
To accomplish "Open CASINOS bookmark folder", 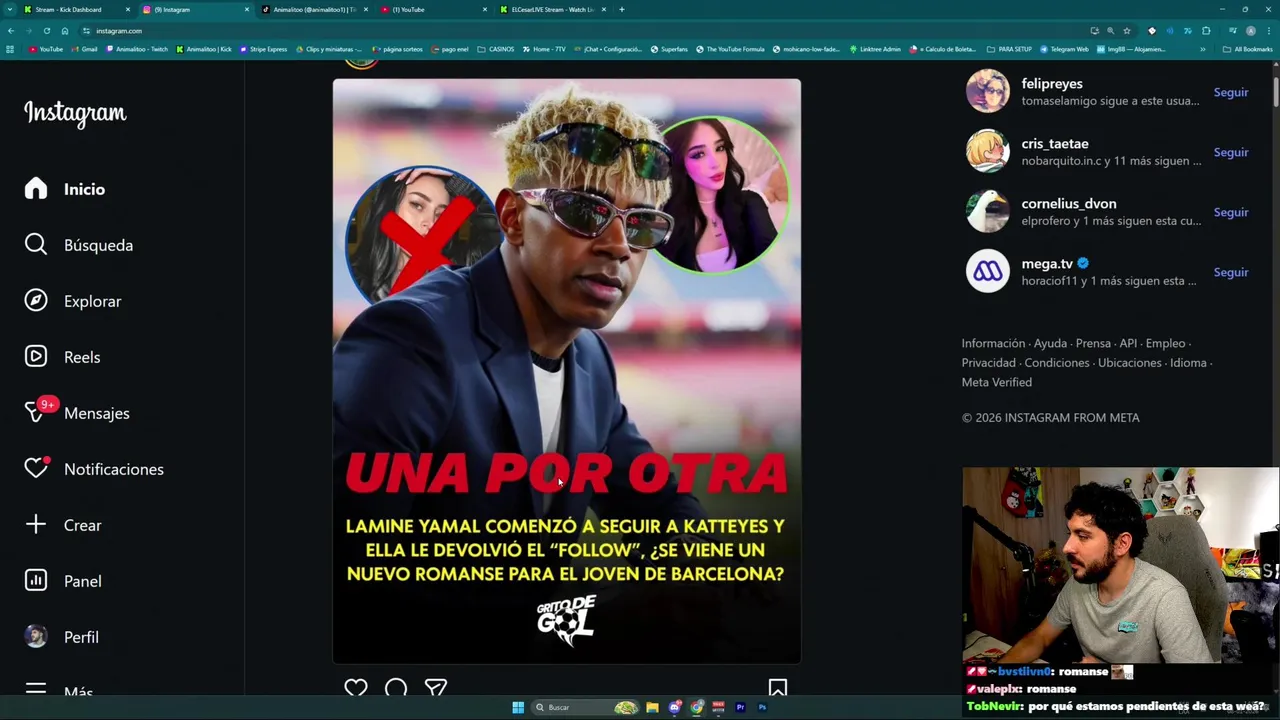I will 496,49.
